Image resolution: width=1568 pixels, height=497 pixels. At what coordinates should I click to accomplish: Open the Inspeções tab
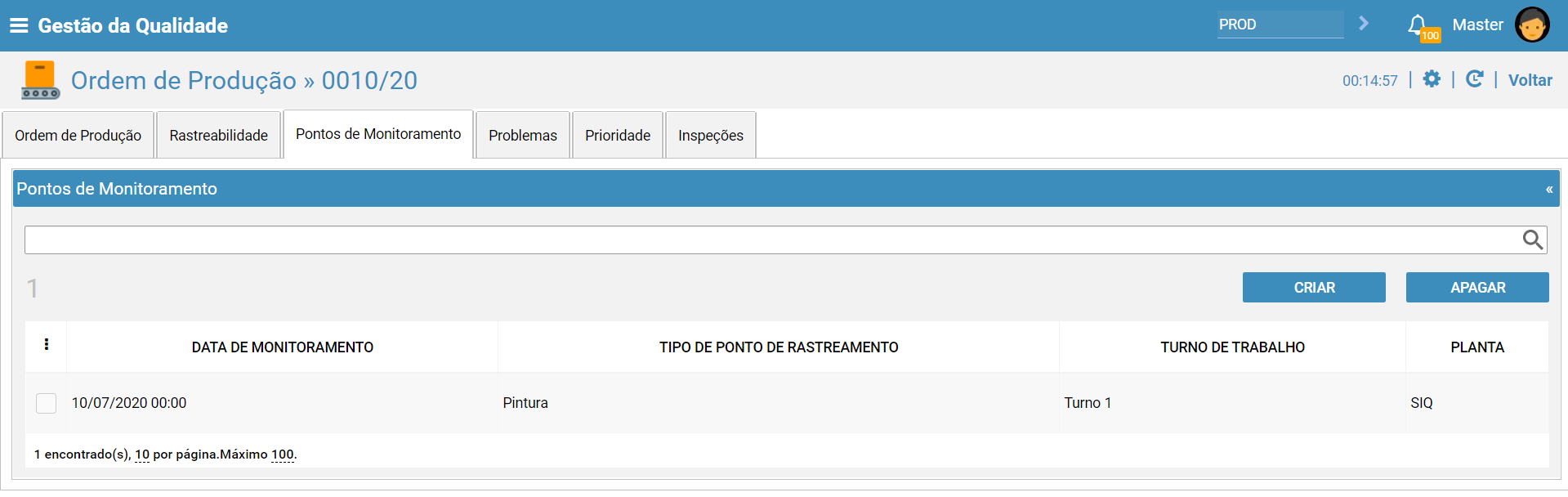point(711,135)
